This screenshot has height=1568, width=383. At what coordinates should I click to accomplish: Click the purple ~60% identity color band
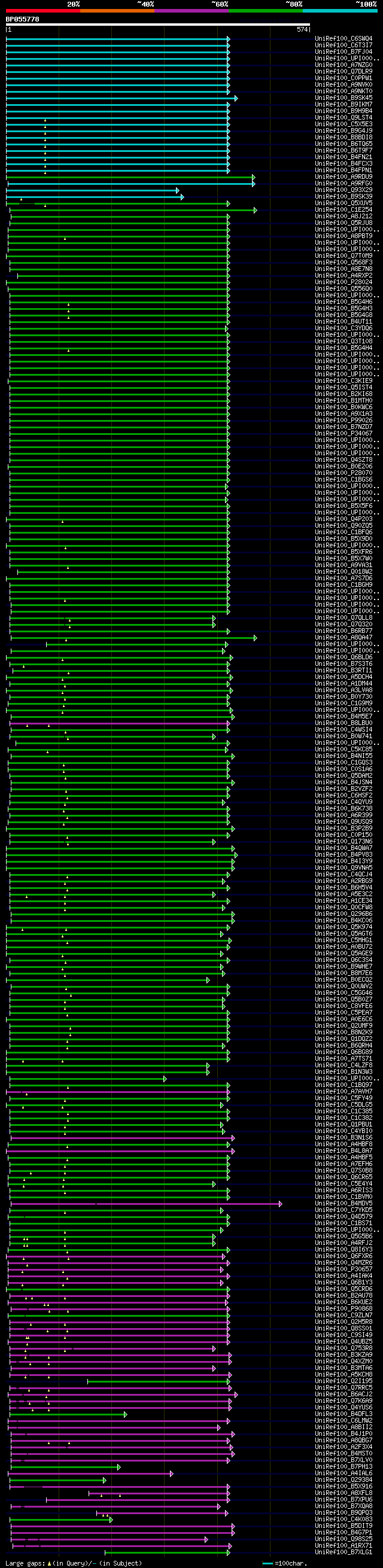click(191, 10)
